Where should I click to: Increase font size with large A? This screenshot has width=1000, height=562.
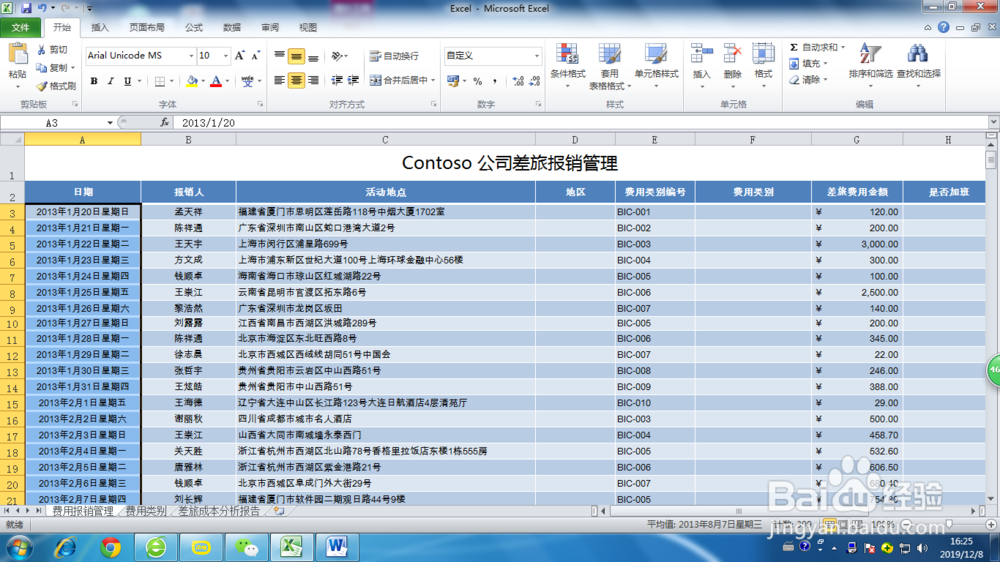pyautogui.click(x=239, y=56)
